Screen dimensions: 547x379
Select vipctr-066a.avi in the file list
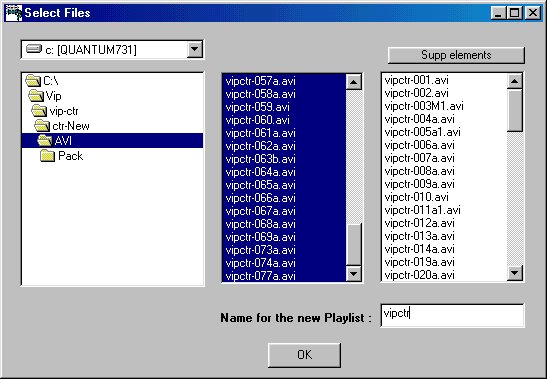pos(284,198)
